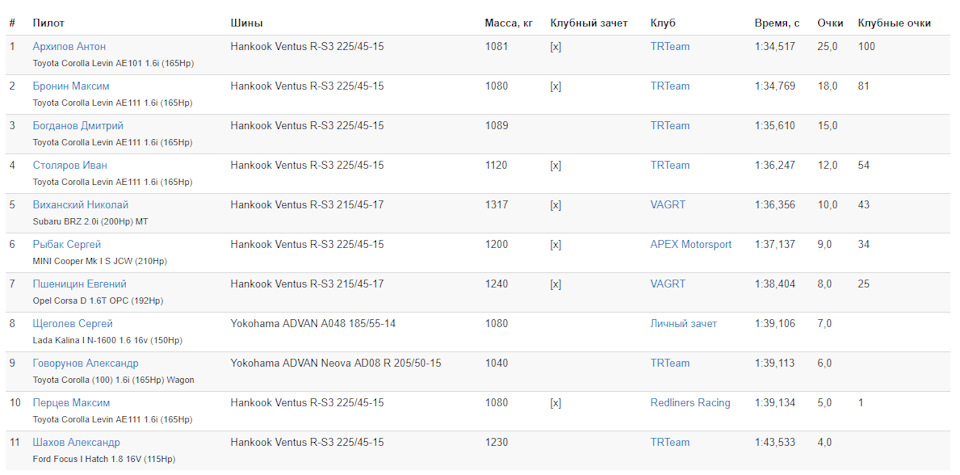
Task: Click the Клубные очки column header
Action: click(x=894, y=23)
